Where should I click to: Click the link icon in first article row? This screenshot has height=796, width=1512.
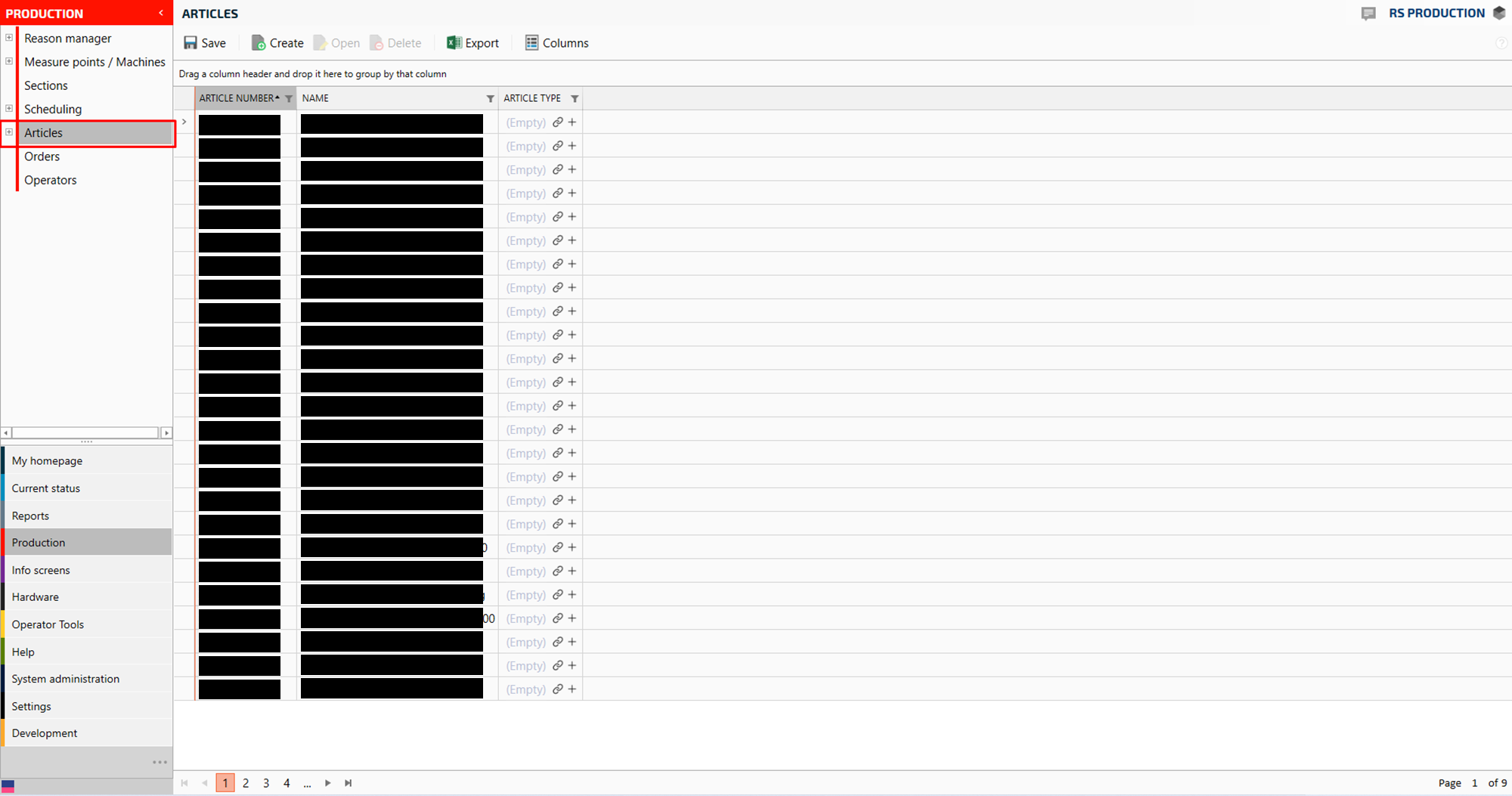point(558,122)
